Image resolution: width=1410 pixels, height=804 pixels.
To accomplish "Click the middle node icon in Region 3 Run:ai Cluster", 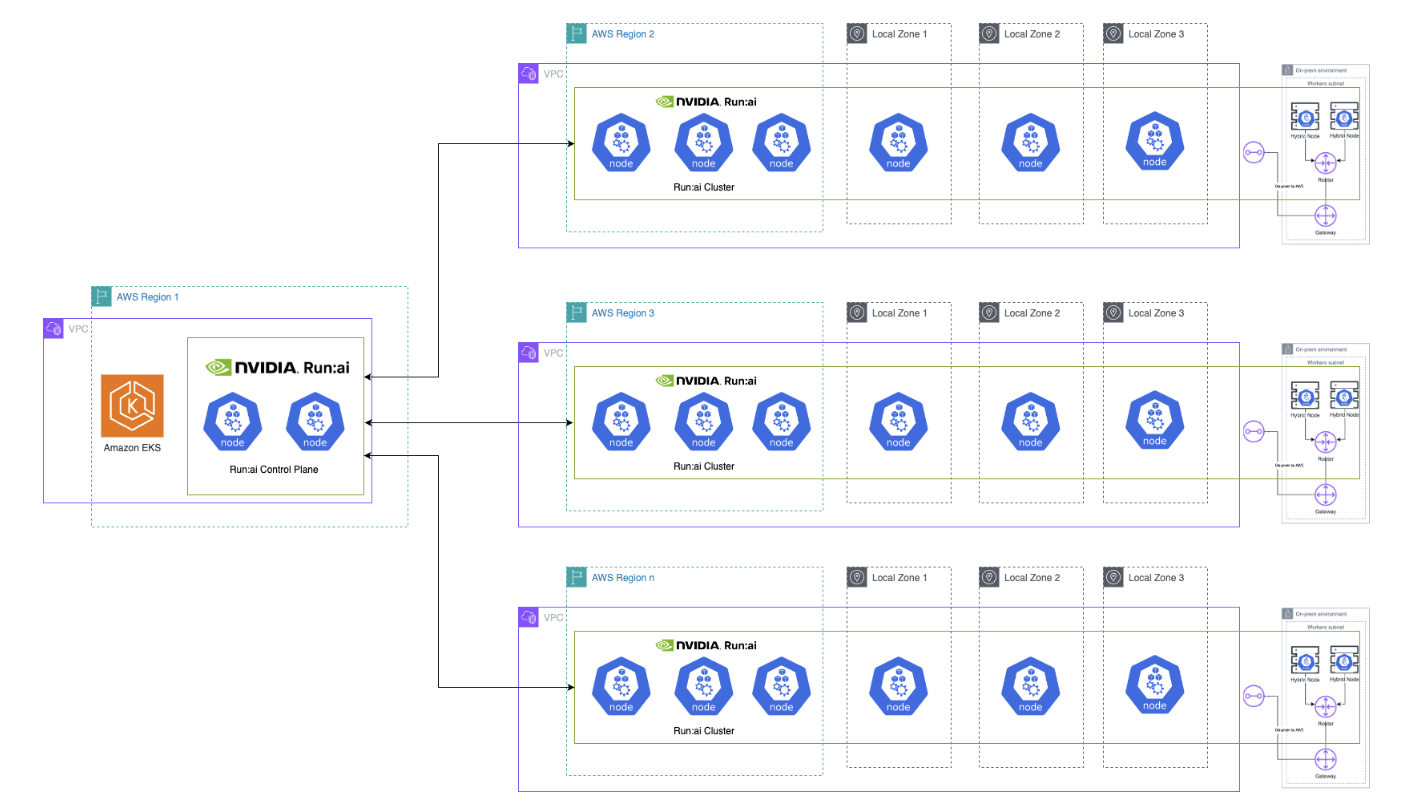I will 703,421.
